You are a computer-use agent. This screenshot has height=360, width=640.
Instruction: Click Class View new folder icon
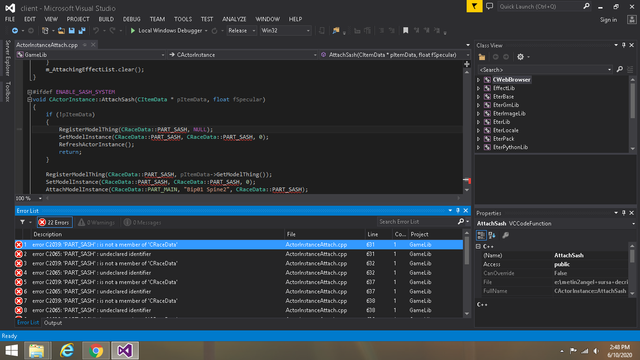click(482, 57)
